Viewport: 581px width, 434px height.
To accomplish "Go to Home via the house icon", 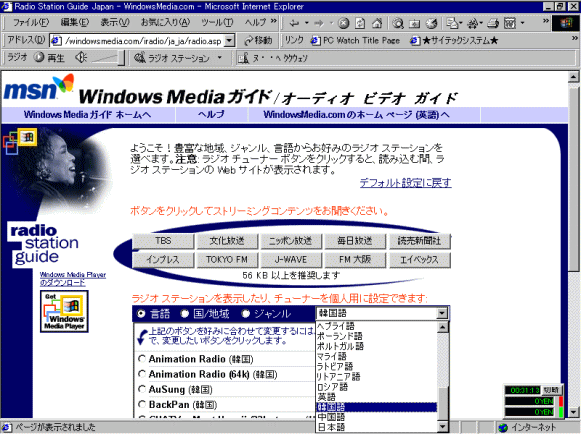I will tap(377, 23).
